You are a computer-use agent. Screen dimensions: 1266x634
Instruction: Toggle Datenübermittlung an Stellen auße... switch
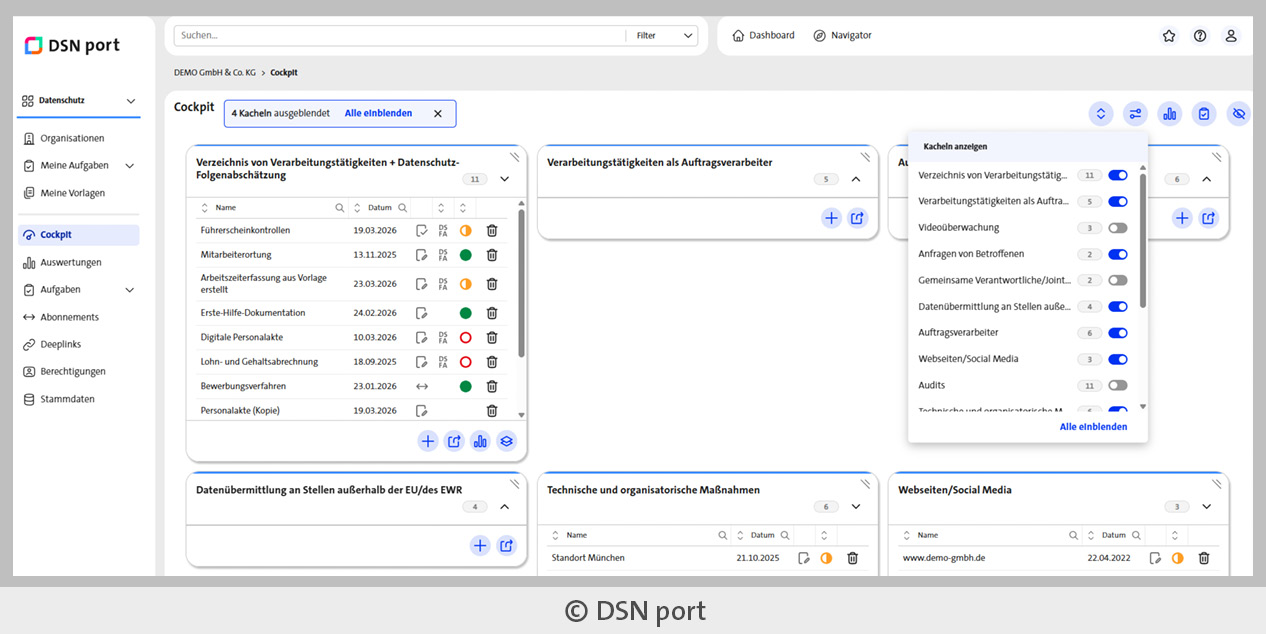1118,307
